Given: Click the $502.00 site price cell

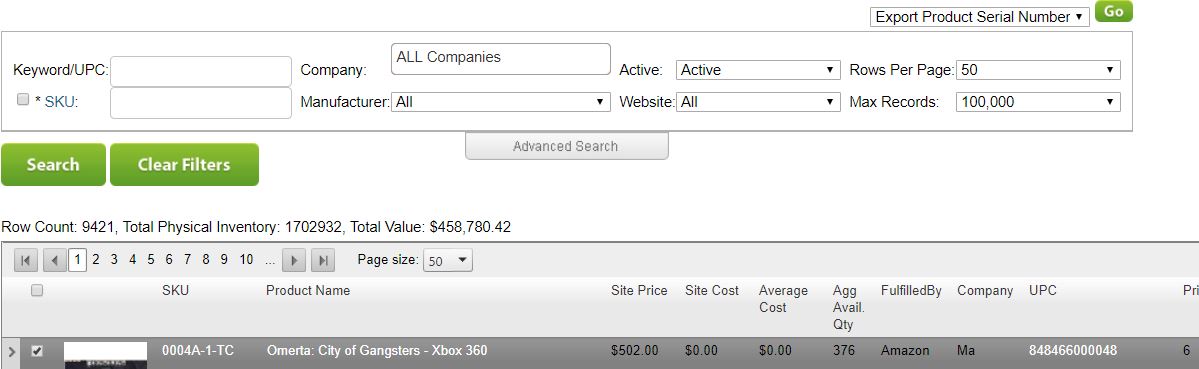Looking at the screenshot, I should (x=635, y=351).
